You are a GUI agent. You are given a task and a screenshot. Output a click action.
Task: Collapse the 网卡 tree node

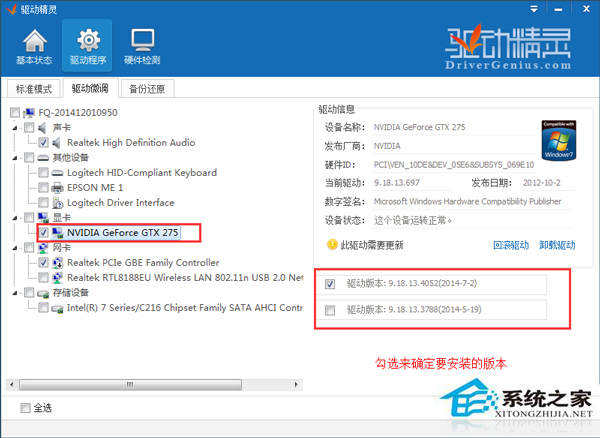(x=15, y=248)
